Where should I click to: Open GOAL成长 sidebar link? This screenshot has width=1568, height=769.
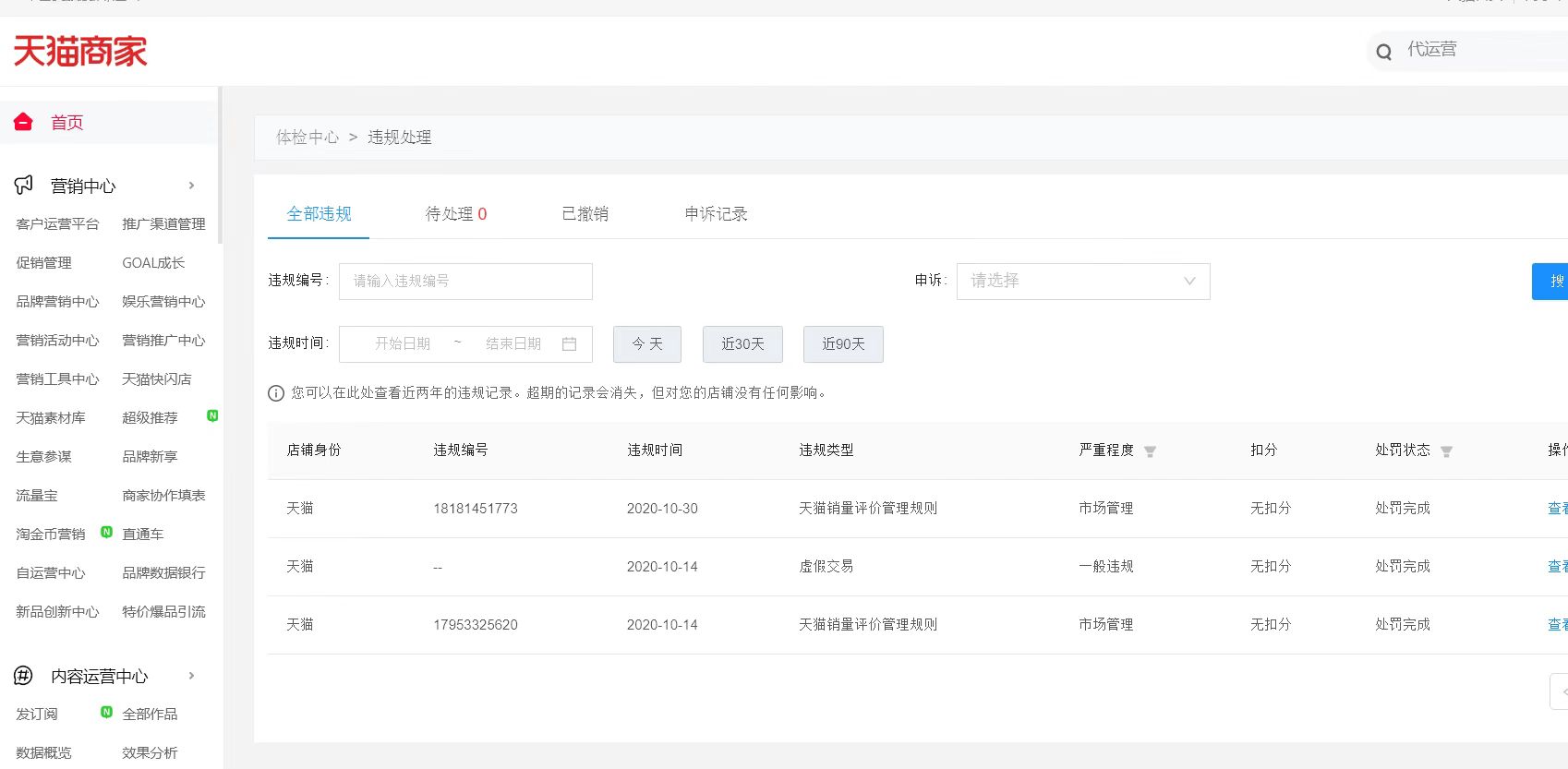coord(153,263)
